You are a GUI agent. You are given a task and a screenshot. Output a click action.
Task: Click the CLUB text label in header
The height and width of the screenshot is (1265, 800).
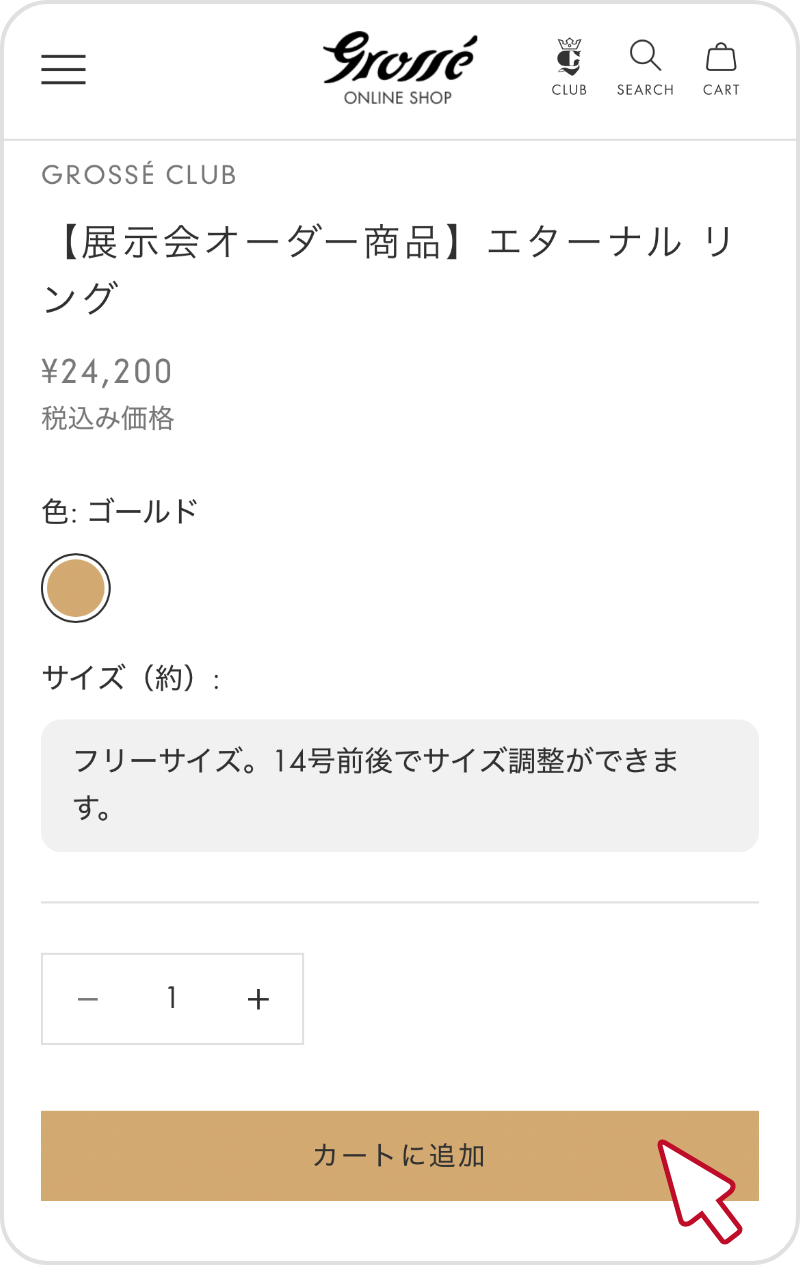click(x=569, y=90)
